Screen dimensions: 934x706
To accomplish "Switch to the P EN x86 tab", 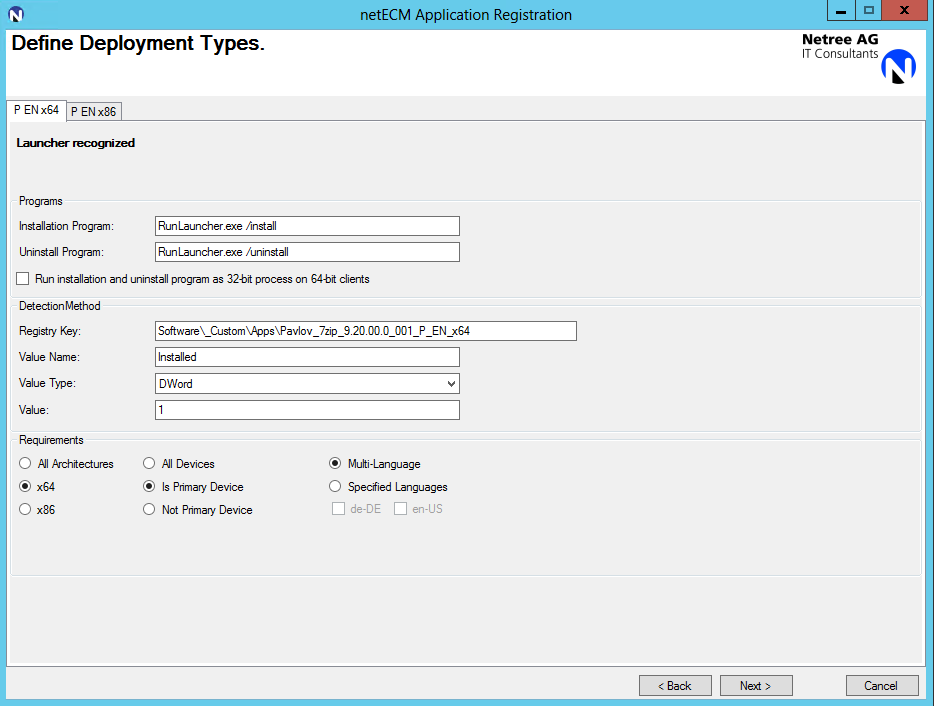I will point(93,111).
